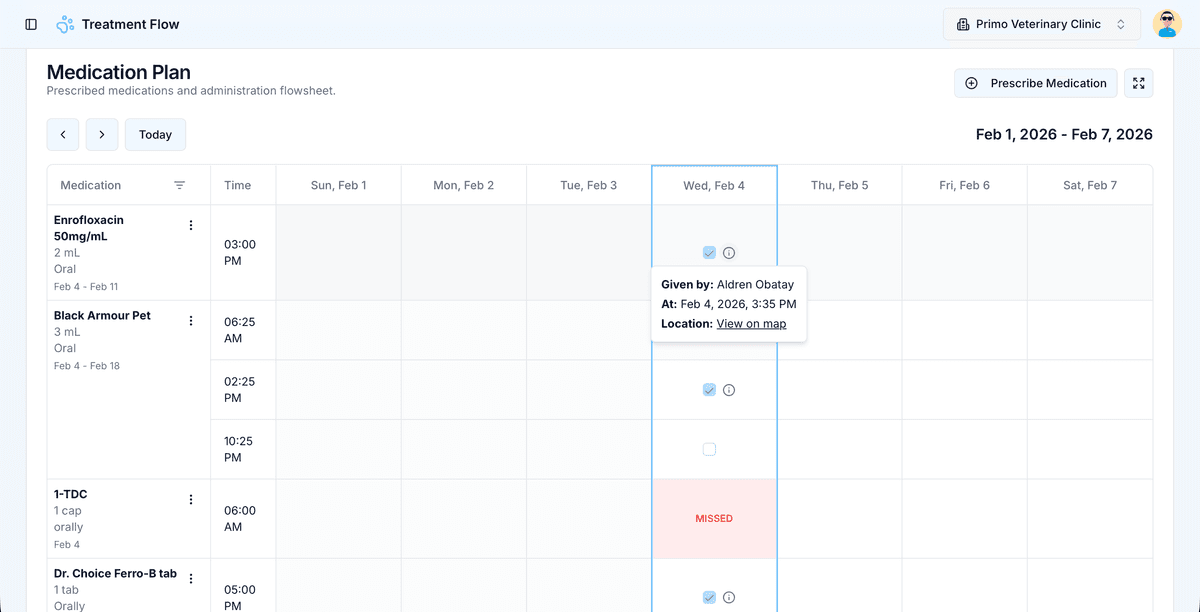Screen dimensions: 1200x612
Task: Enter fullscreen with the expand icon
Action: pos(1138,83)
